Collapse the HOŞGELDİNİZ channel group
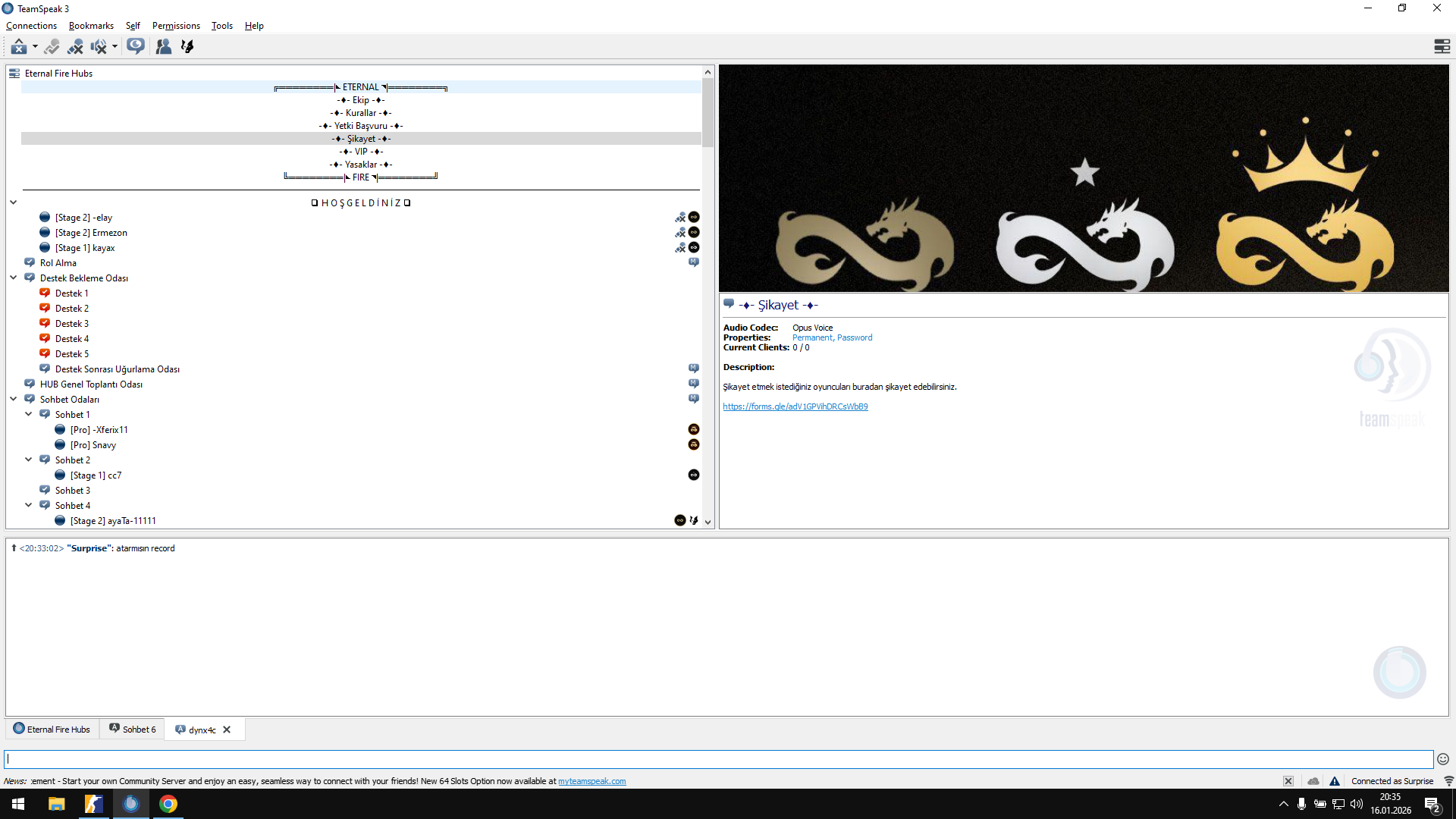The width and height of the screenshot is (1456, 819). (13, 202)
